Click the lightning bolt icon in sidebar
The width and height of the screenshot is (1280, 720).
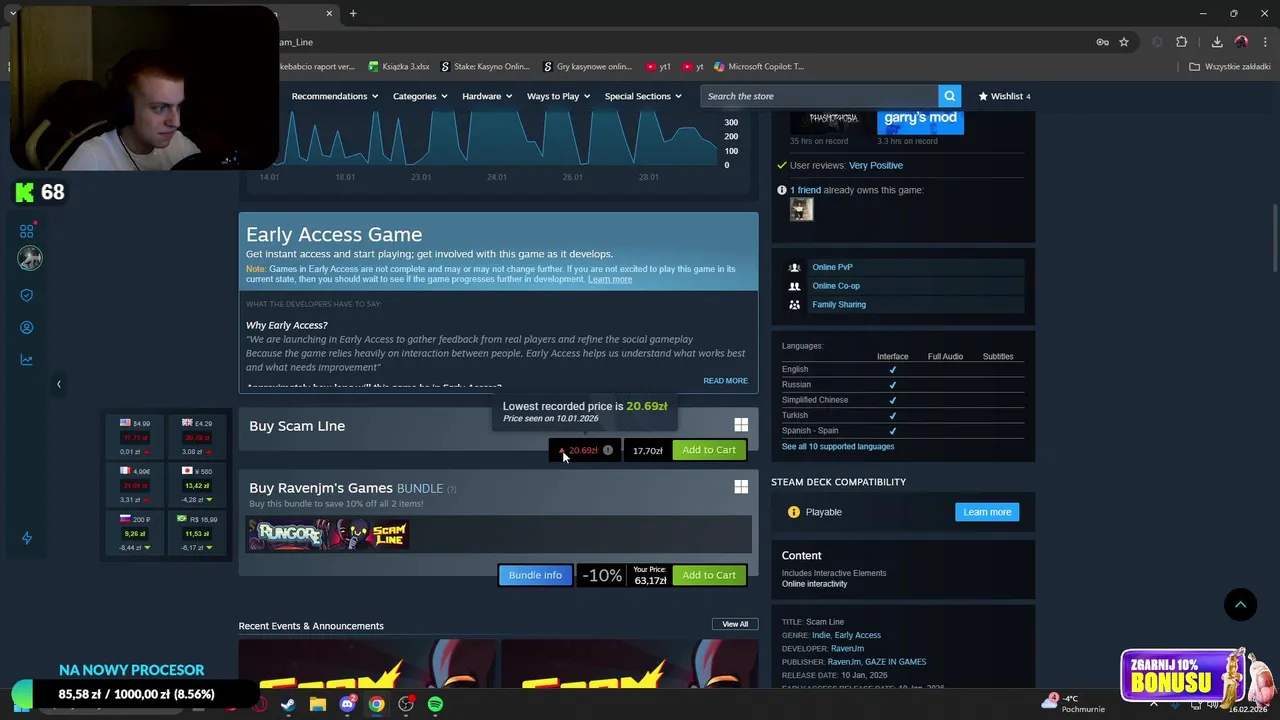(x=27, y=538)
